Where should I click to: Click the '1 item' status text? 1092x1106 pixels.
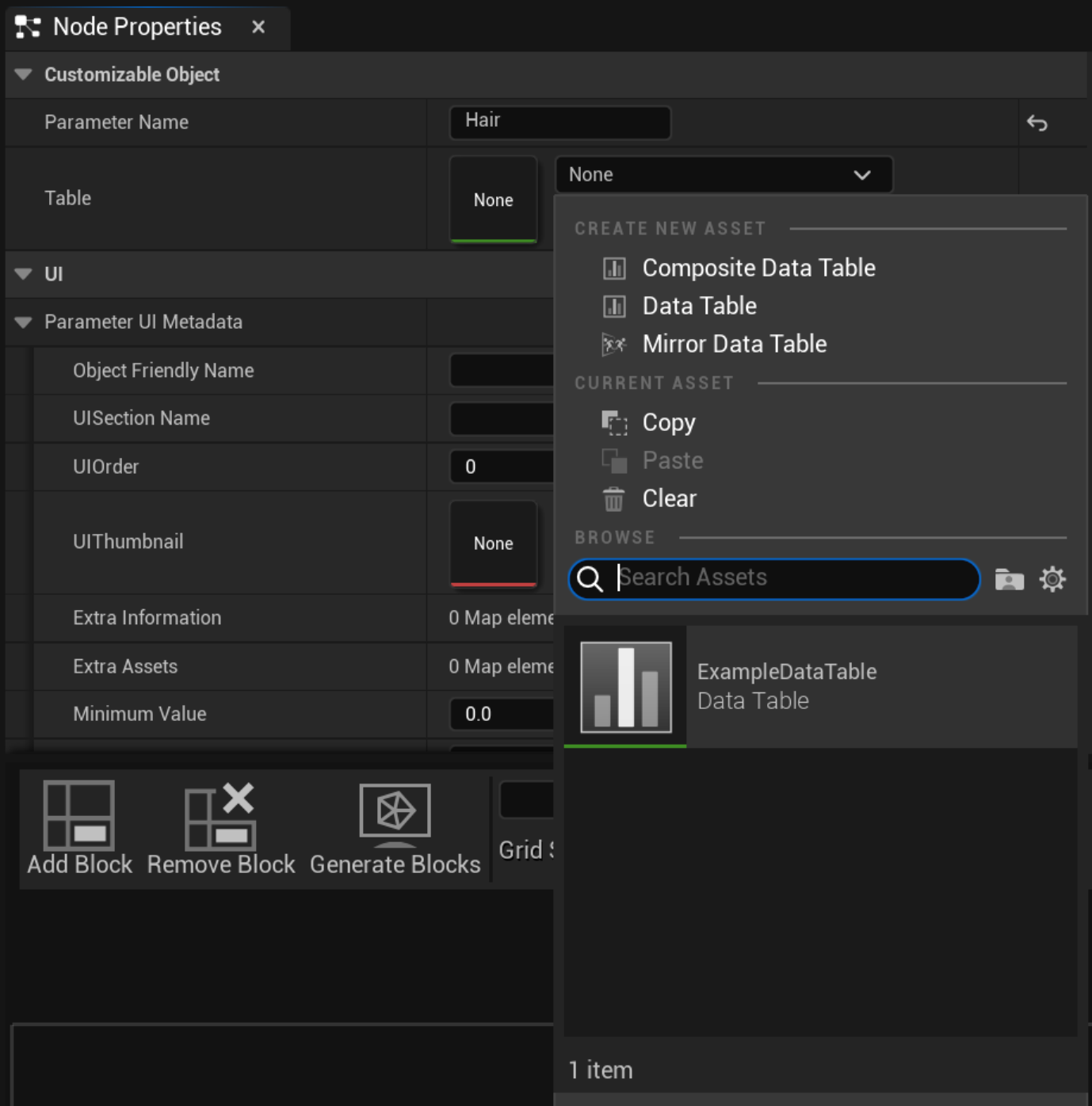coord(601,1070)
